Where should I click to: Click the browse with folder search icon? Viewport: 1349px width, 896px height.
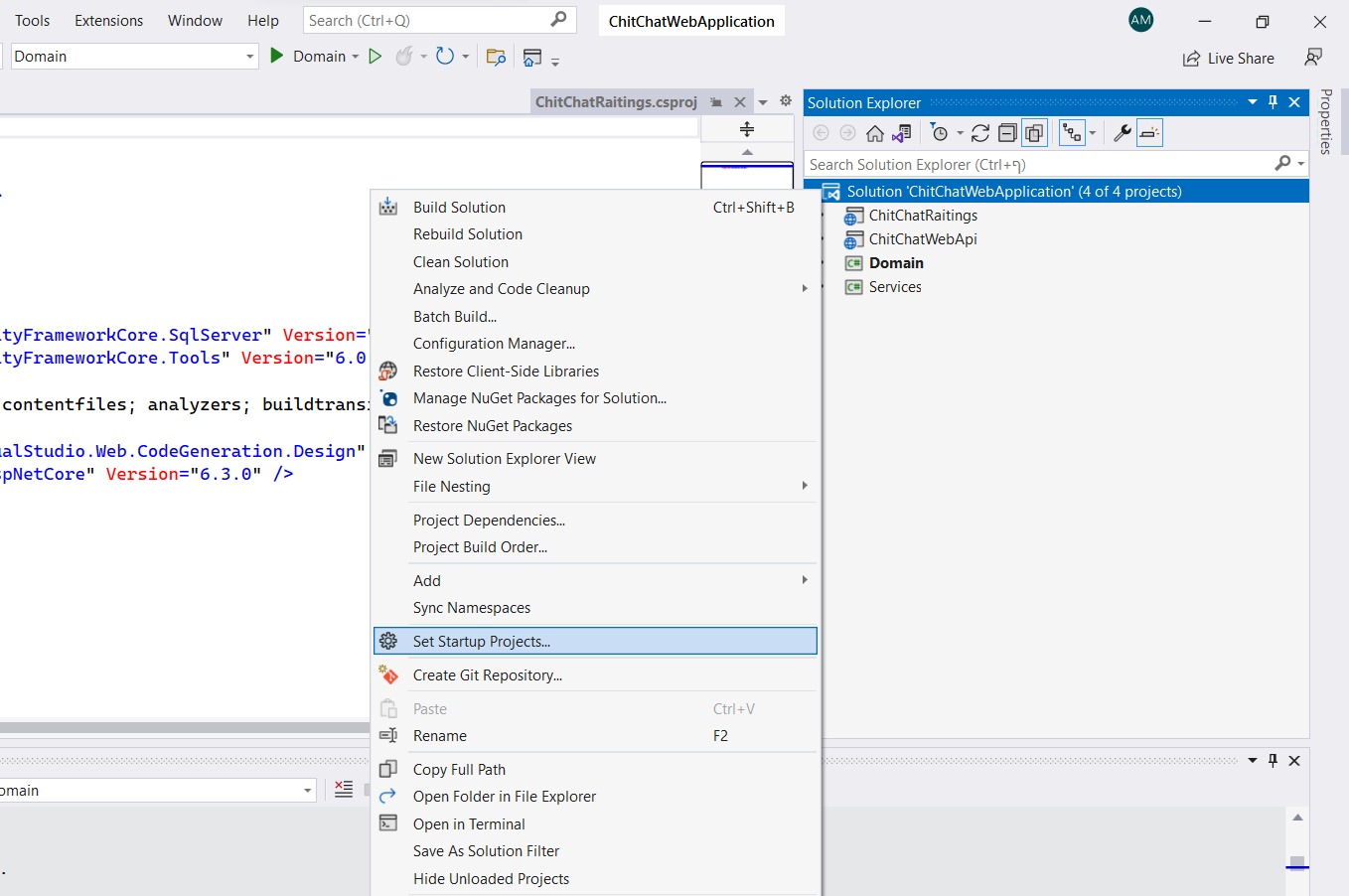(497, 56)
